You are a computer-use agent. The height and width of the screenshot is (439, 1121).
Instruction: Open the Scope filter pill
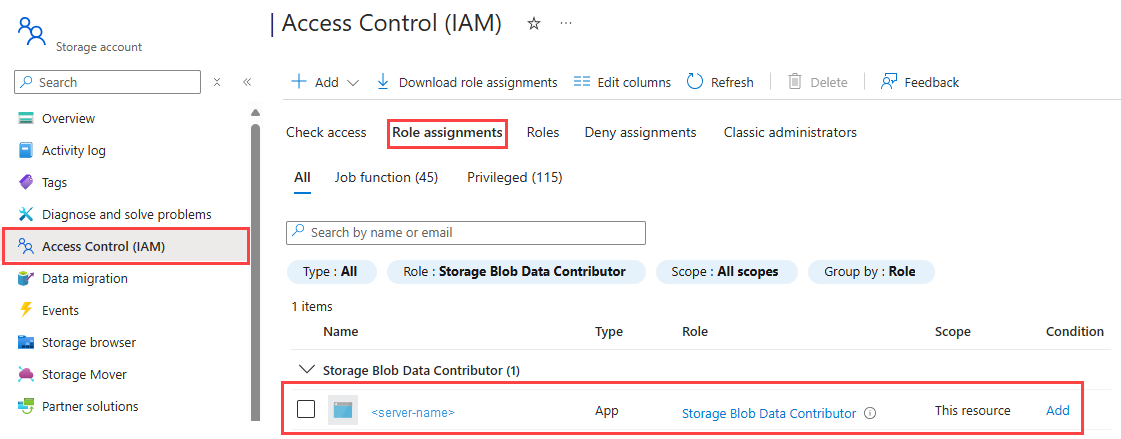(725, 271)
